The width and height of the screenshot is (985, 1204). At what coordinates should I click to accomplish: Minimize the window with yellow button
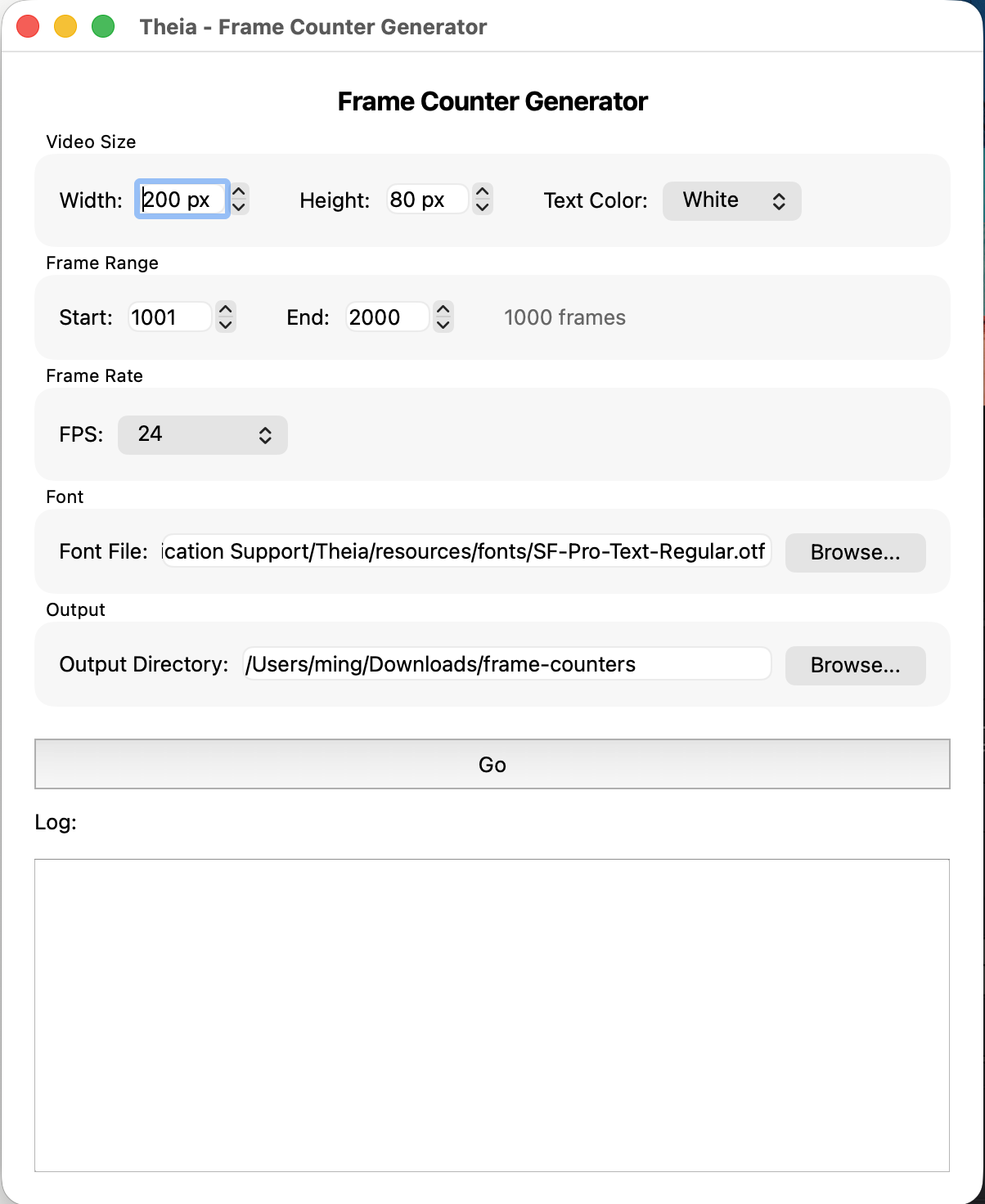pyautogui.click(x=65, y=27)
